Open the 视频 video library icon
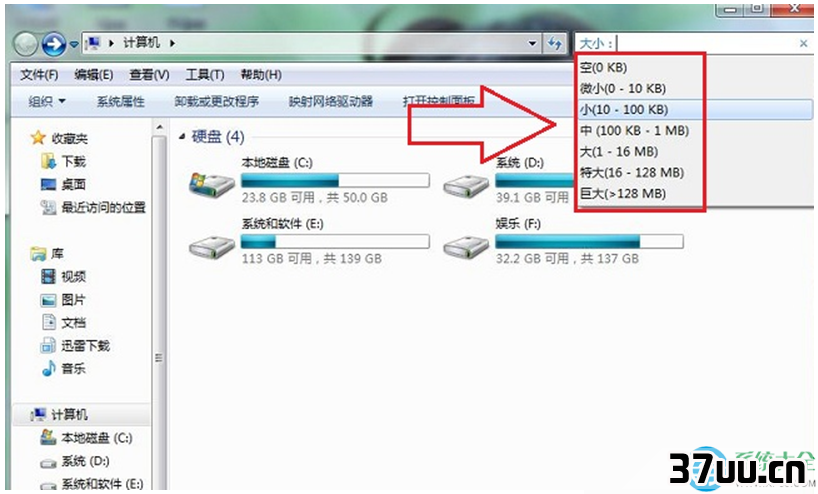 coord(48,276)
